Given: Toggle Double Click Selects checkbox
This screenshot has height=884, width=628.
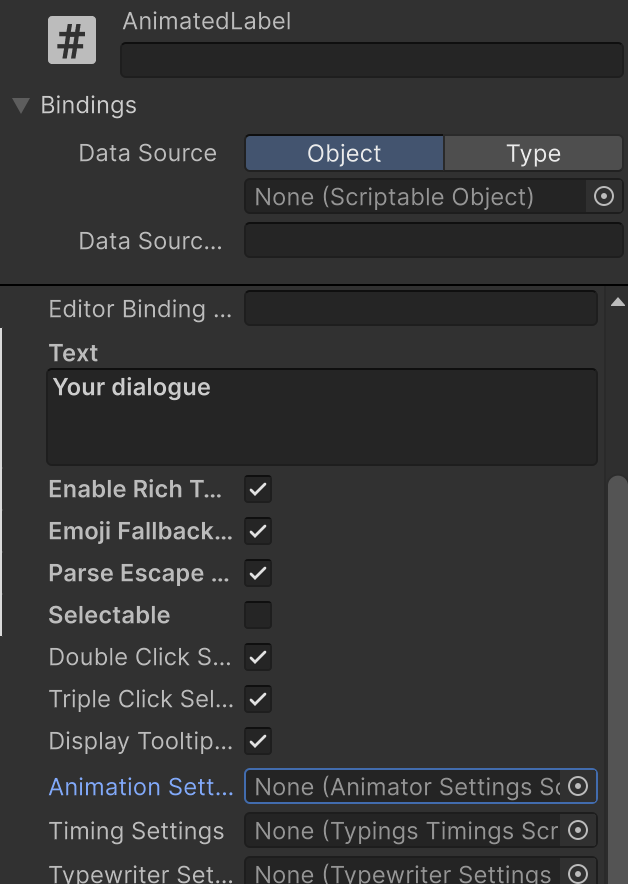Looking at the screenshot, I should [258, 657].
